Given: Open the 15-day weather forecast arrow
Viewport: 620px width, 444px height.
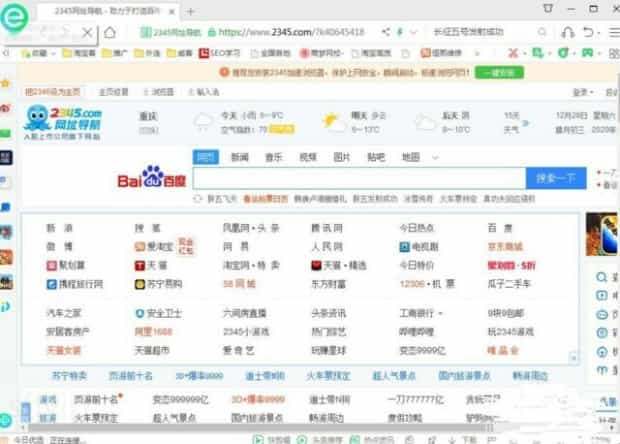Looking at the screenshot, I should tap(525, 123).
